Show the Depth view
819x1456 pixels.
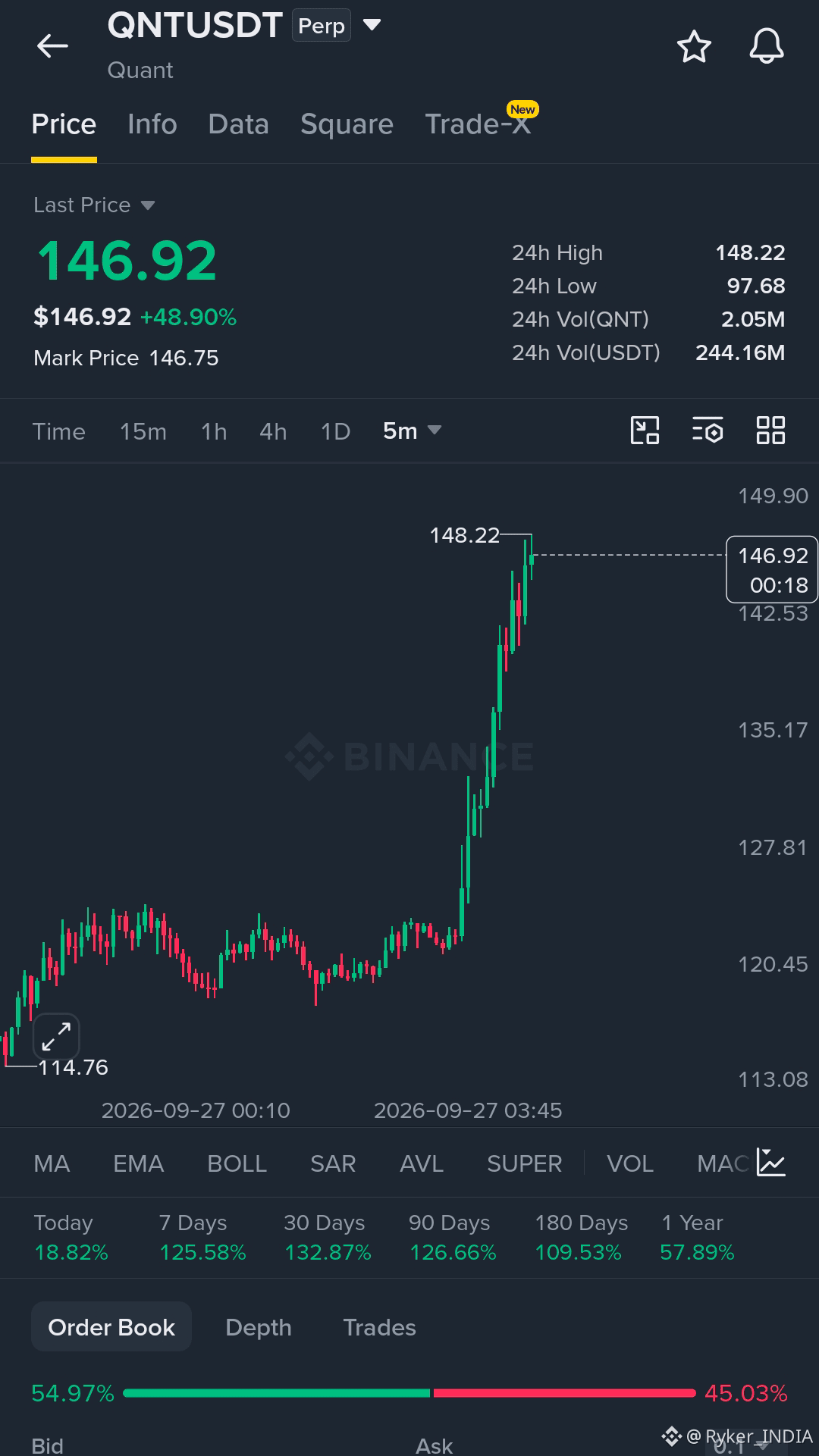click(259, 1327)
